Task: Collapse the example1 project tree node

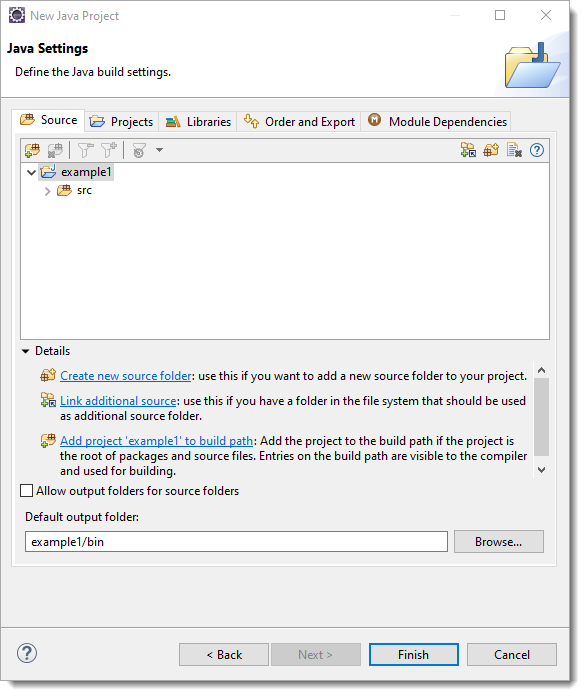Action: tap(31, 172)
